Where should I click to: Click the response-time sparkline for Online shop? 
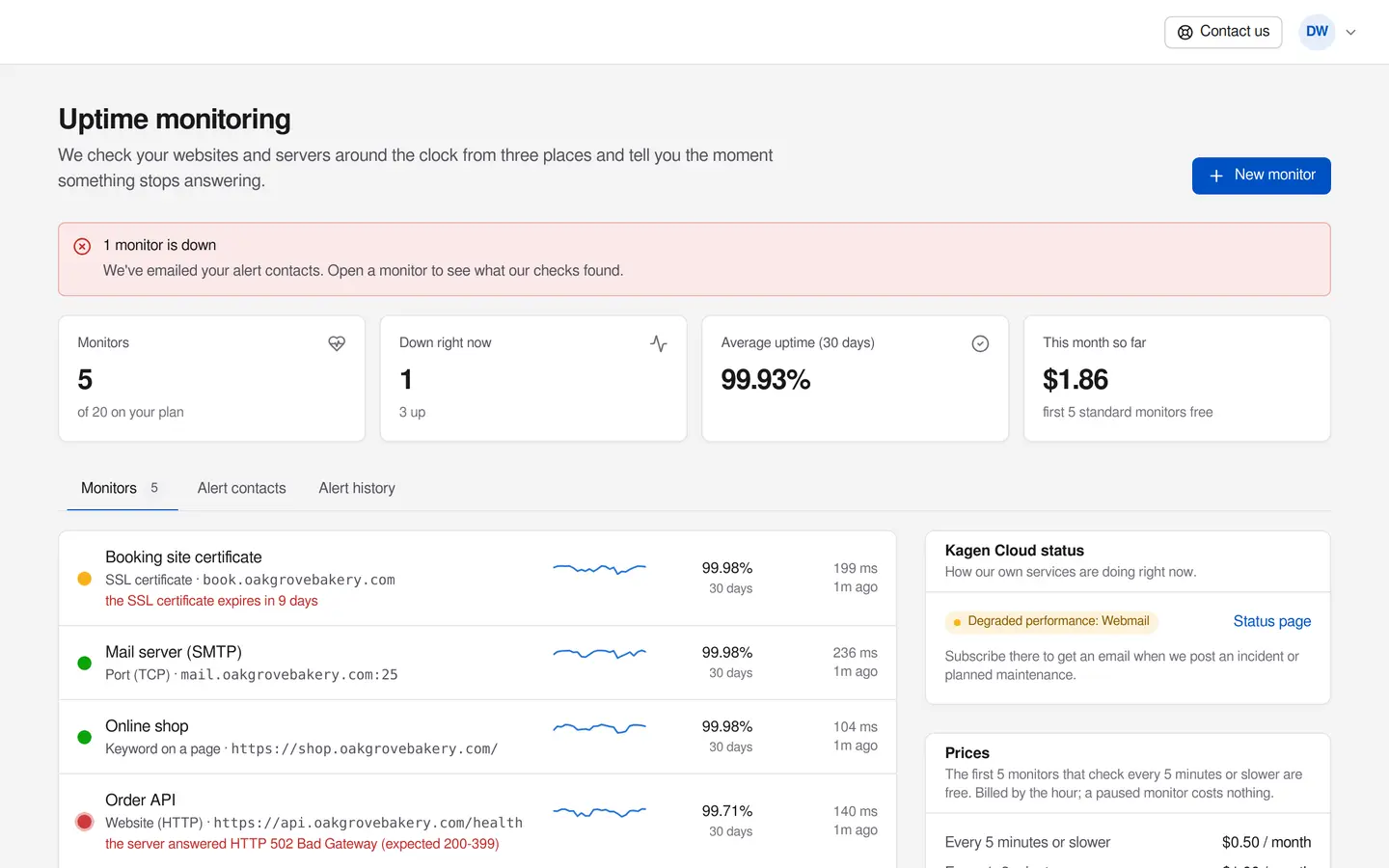[600, 727]
